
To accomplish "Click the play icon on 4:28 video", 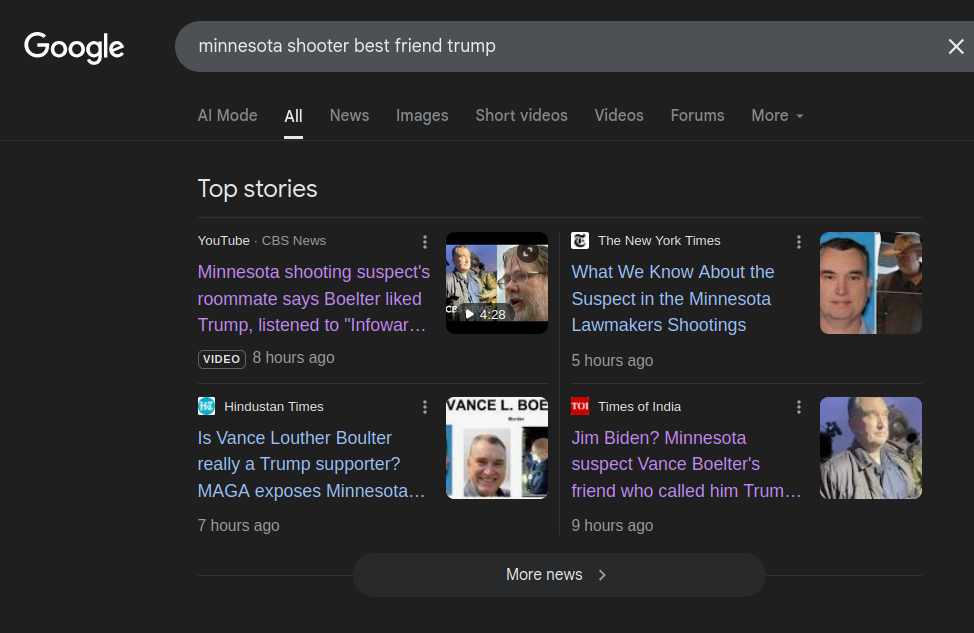I will click(470, 314).
